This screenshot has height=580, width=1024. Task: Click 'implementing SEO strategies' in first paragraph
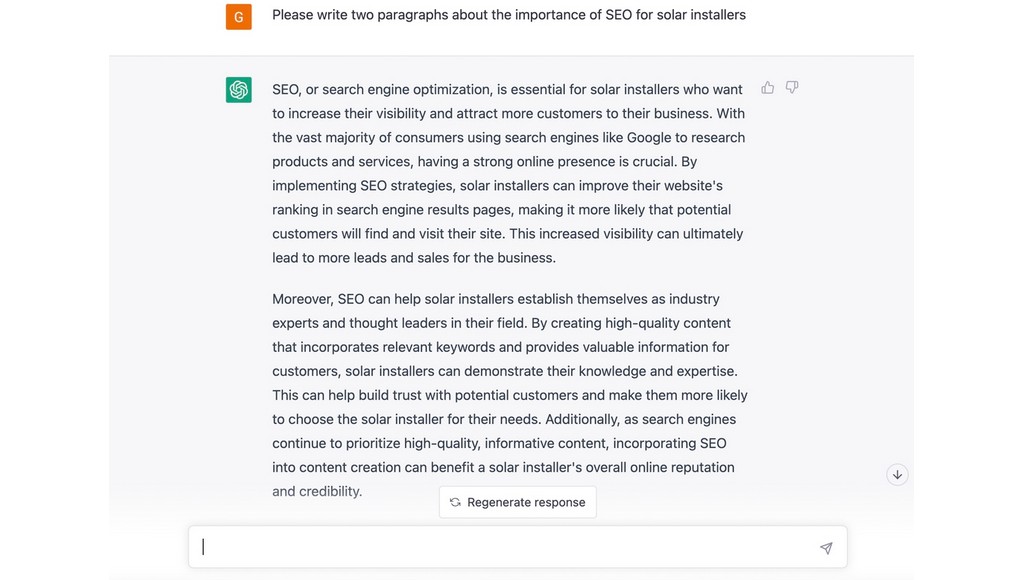coord(362,185)
